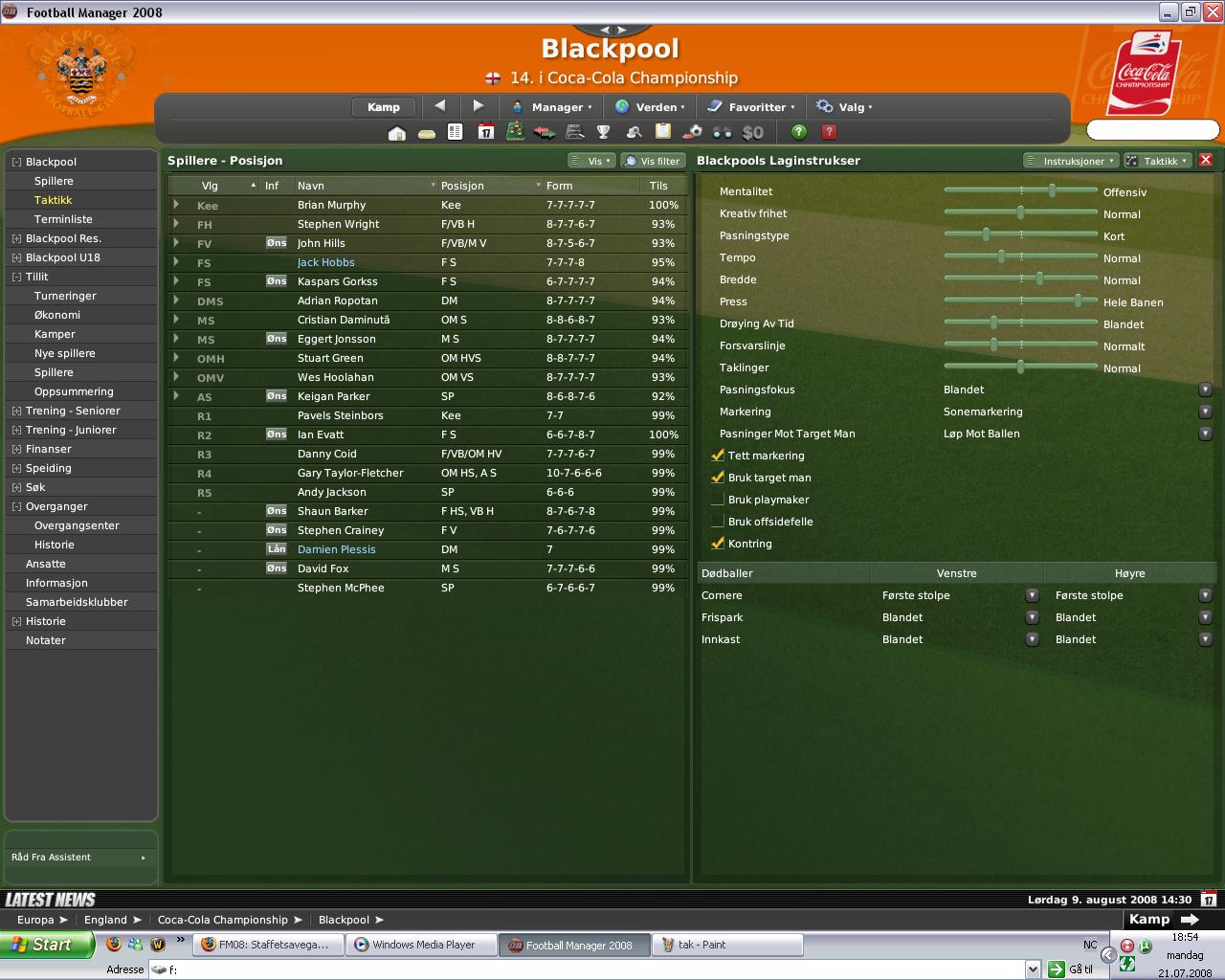Expand the Blackpool Res. tree node
The image size is (1225, 980).
[16, 238]
